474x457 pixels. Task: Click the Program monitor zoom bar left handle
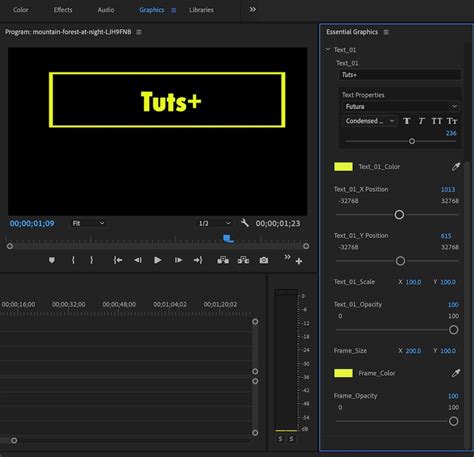click(x=10, y=246)
